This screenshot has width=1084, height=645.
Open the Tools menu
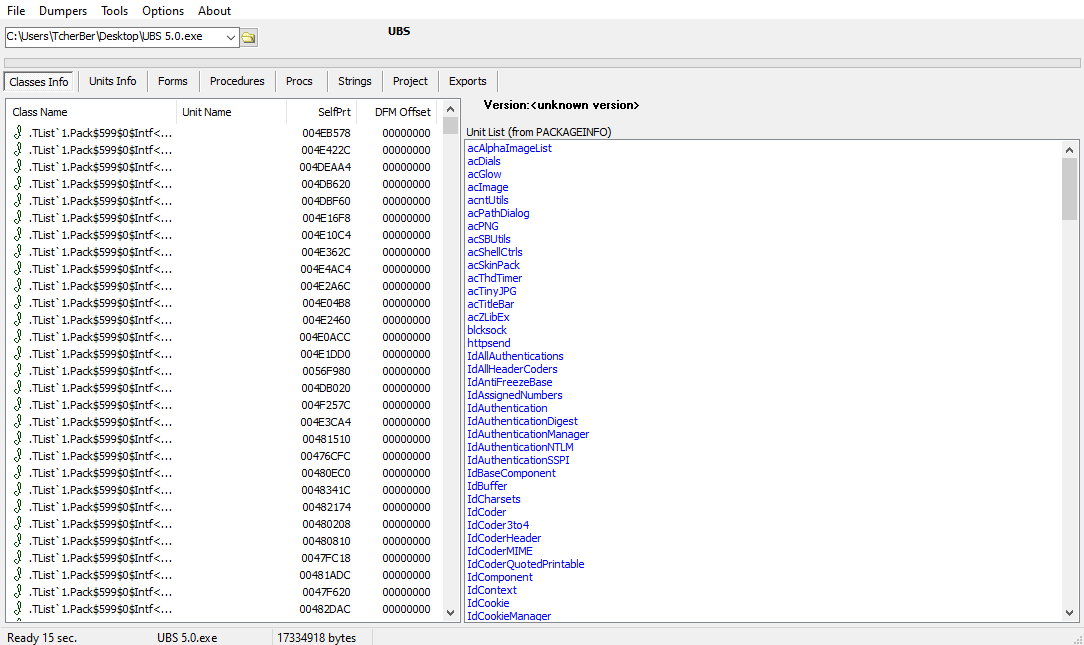click(114, 11)
